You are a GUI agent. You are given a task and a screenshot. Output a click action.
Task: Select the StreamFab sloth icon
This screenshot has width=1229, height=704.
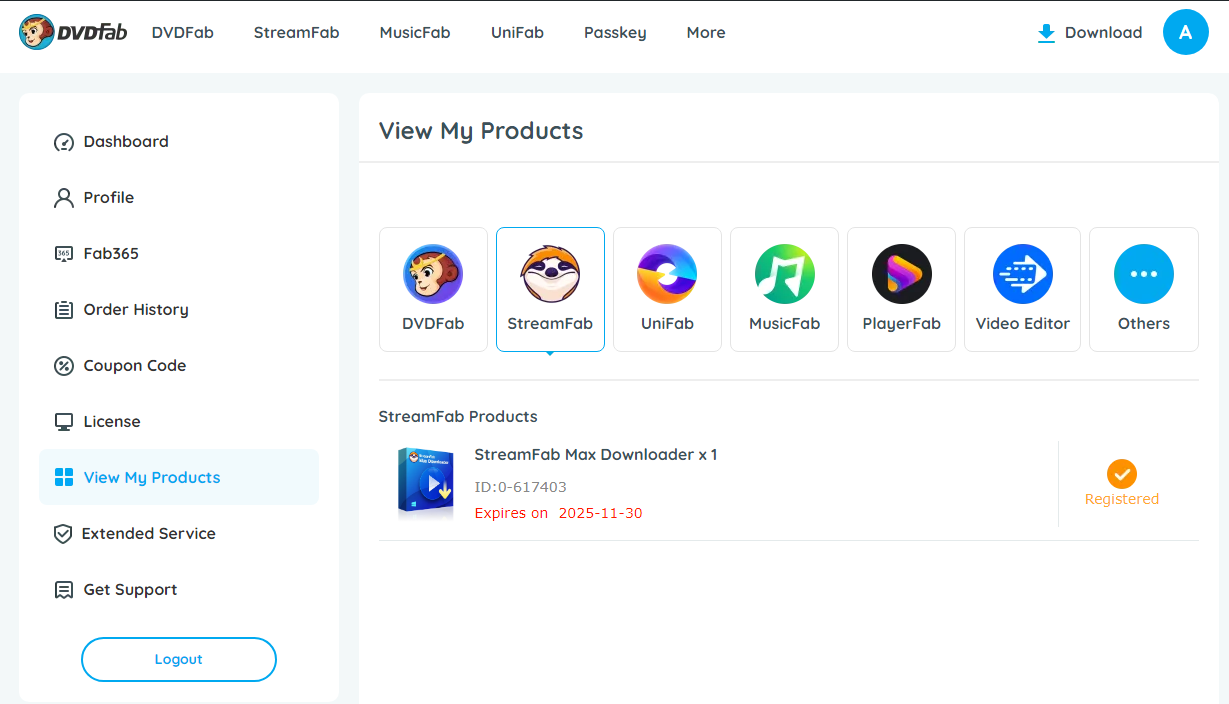[x=550, y=275]
